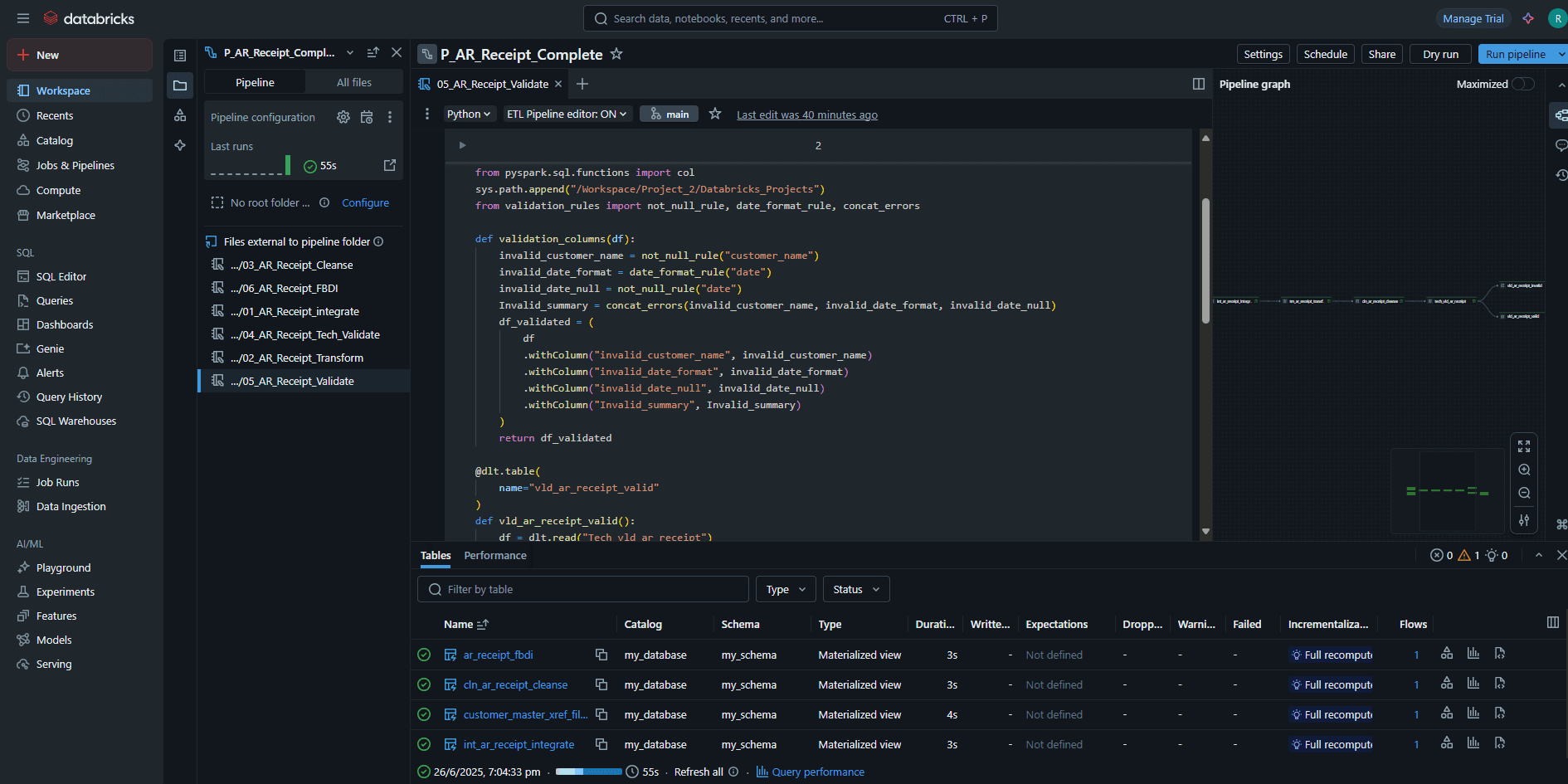This screenshot has height=784, width=1568.
Task: Open the Databricks Assistant sparkle icon
Action: 1528,18
